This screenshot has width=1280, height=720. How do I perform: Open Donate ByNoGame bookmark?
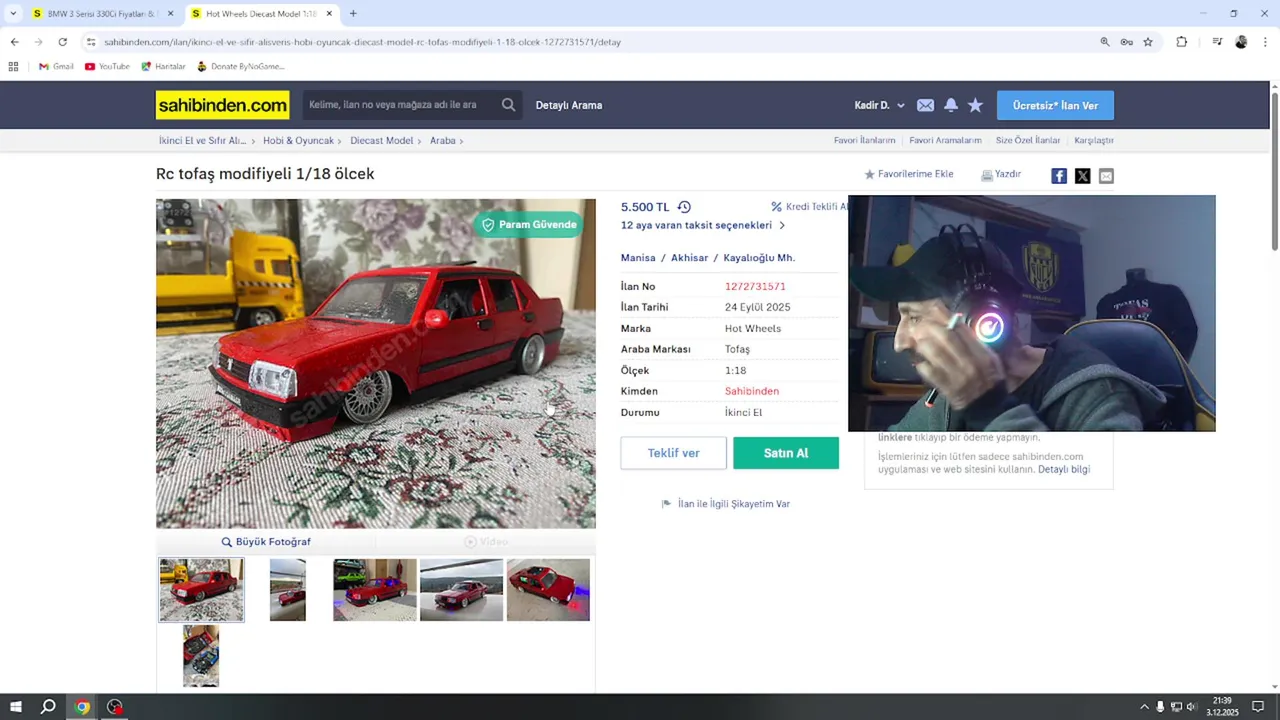click(x=240, y=66)
